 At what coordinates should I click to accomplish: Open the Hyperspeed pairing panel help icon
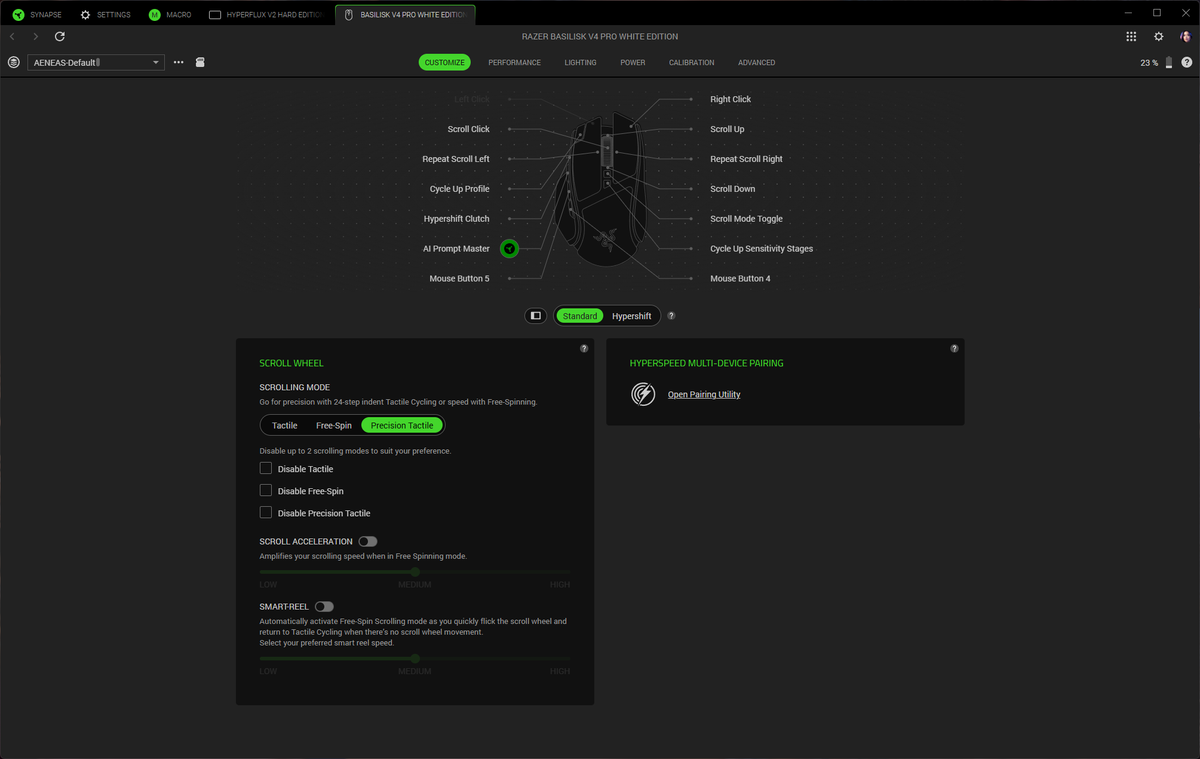tap(954, 349)
